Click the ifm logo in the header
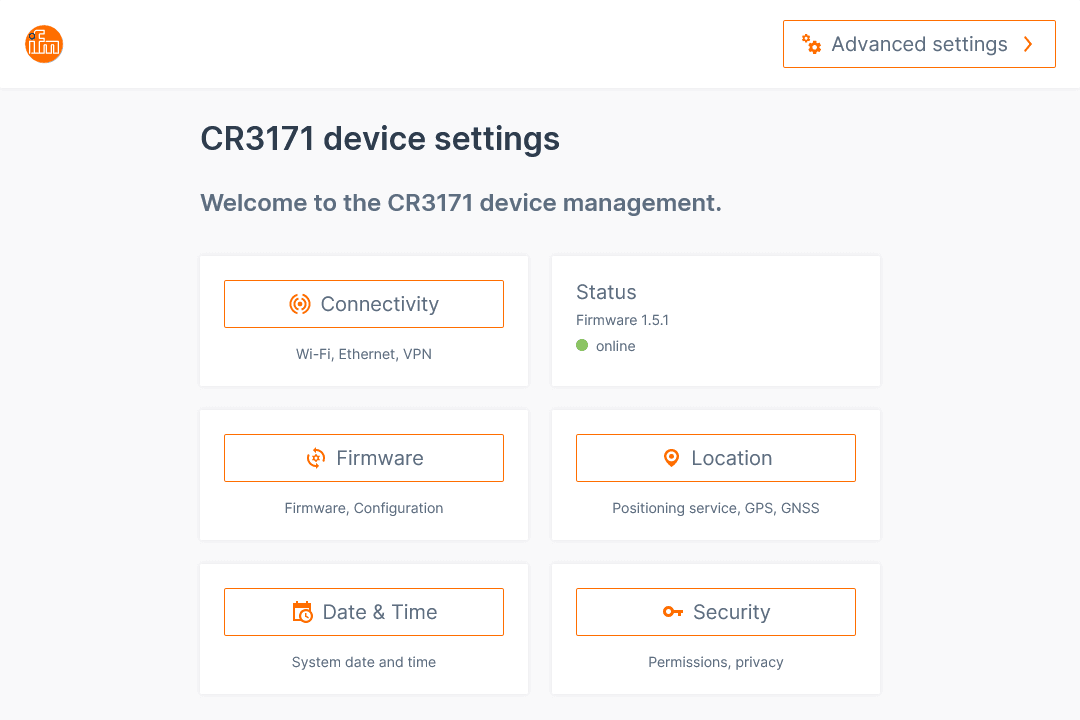This screenshot has height=720, width=1080. [x=44, y=44]
